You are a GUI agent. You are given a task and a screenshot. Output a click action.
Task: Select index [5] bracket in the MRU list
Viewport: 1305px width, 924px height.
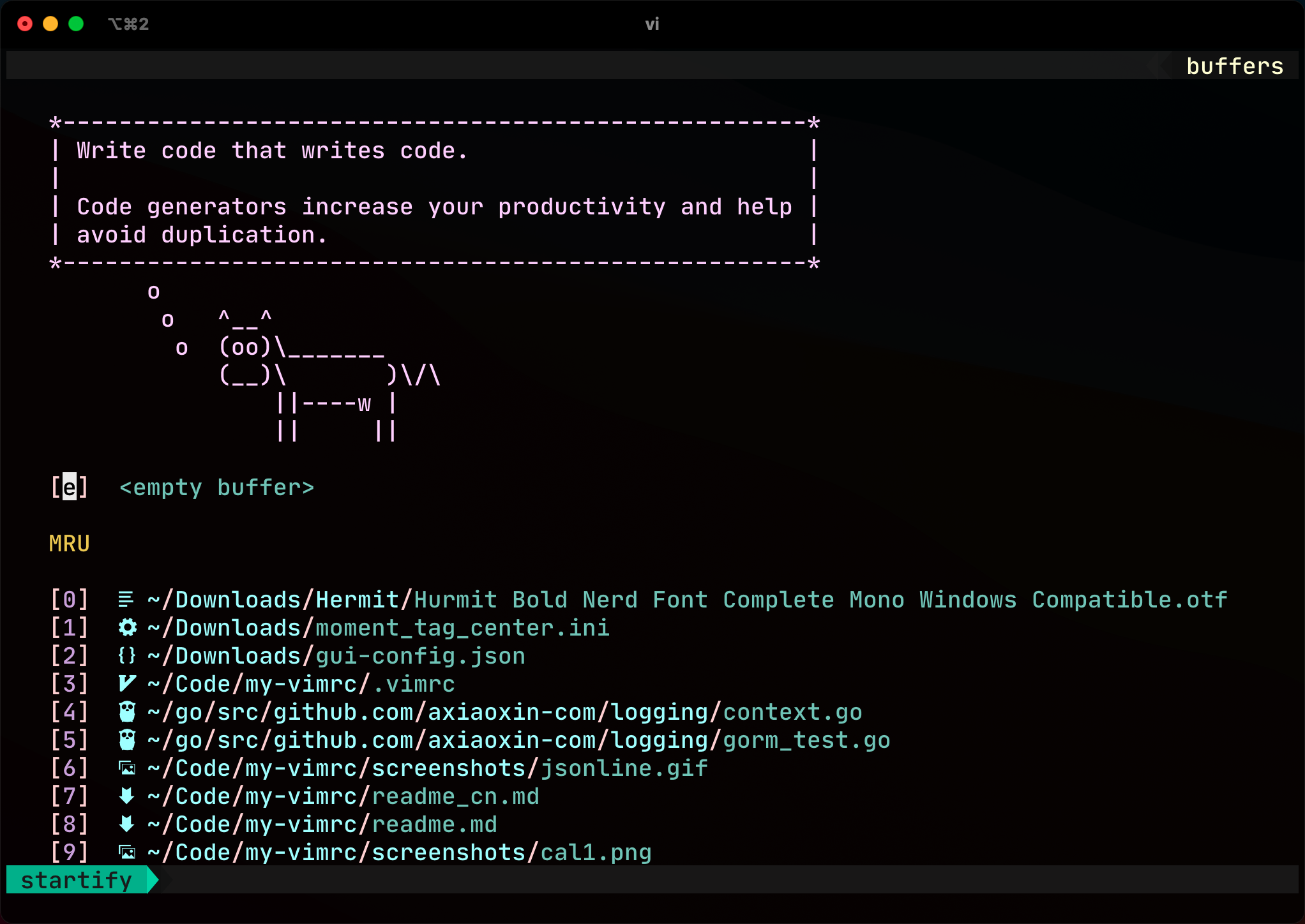point(69,740)
